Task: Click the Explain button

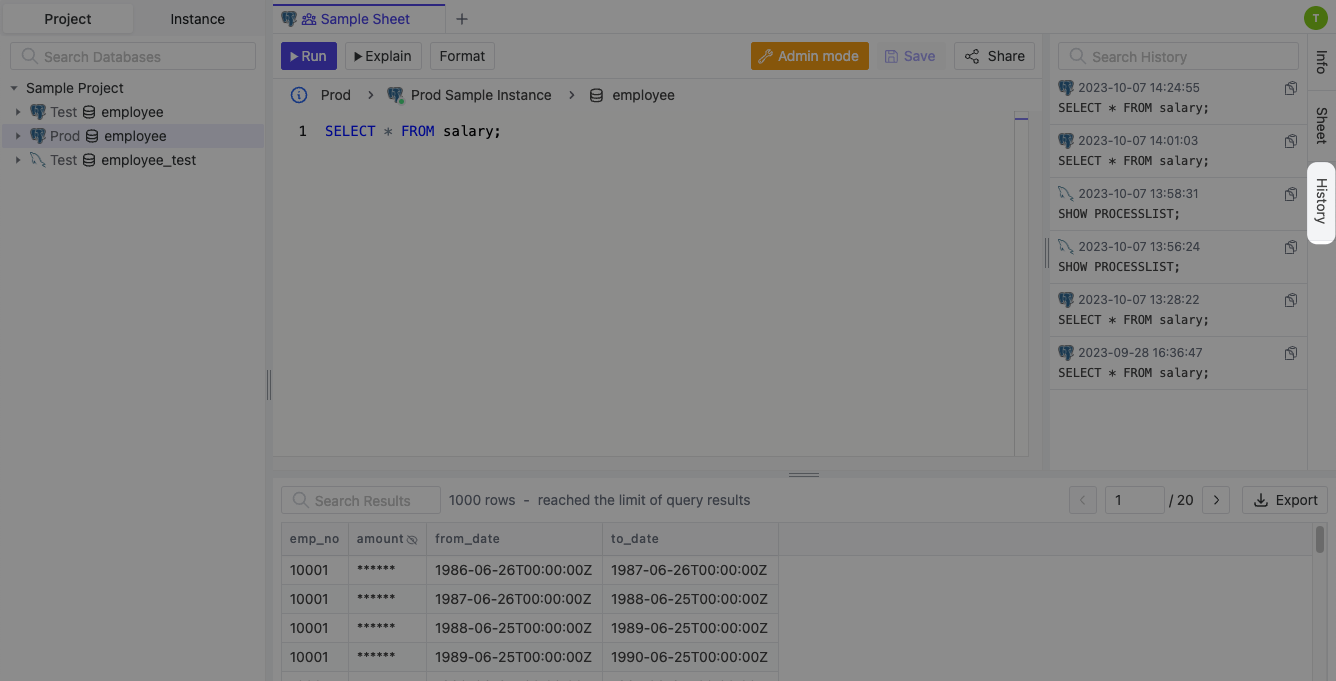Action: pos(383,56)
